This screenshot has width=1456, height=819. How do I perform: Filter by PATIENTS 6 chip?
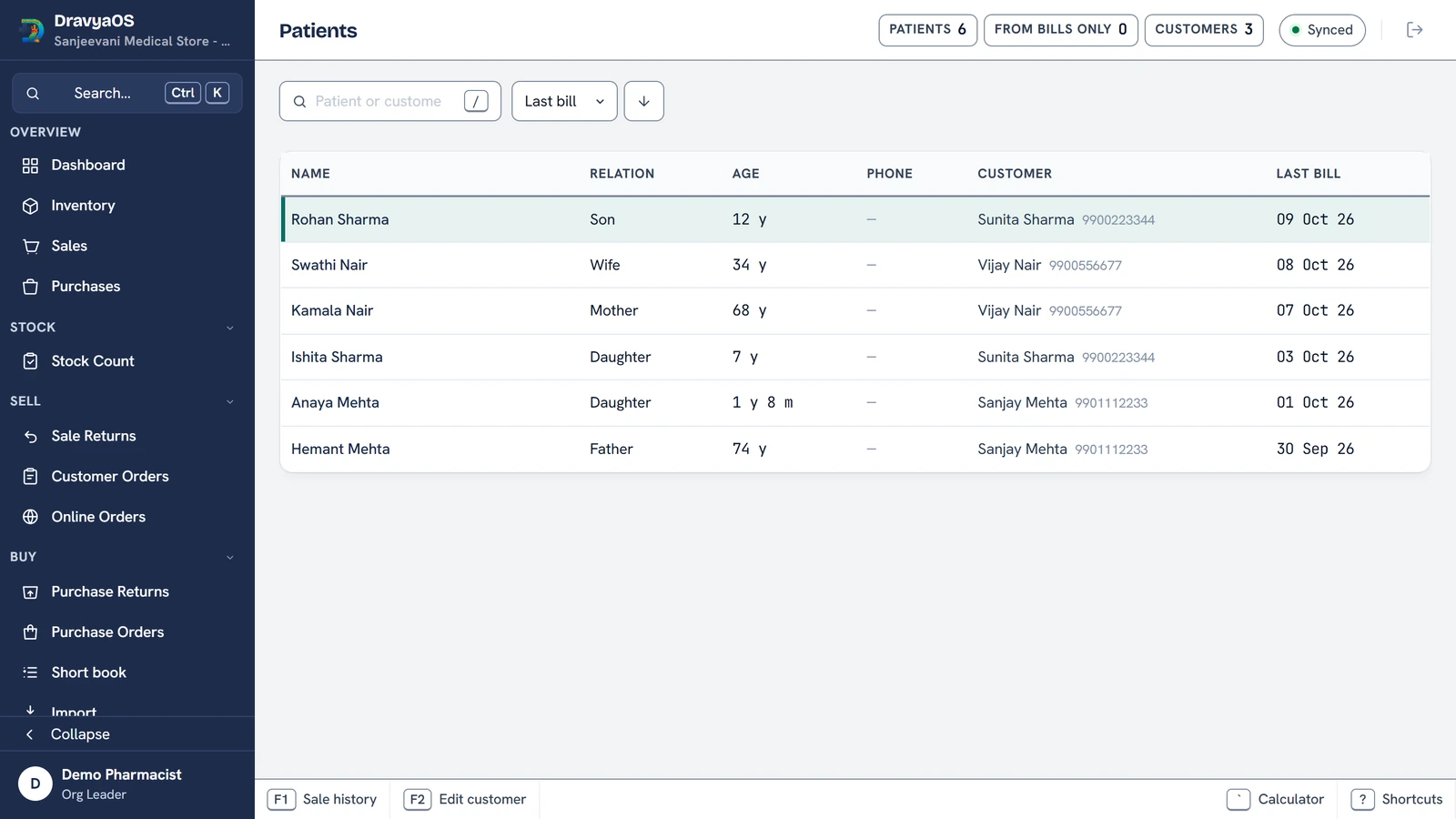pyautogui.click(x=927, y=30)
